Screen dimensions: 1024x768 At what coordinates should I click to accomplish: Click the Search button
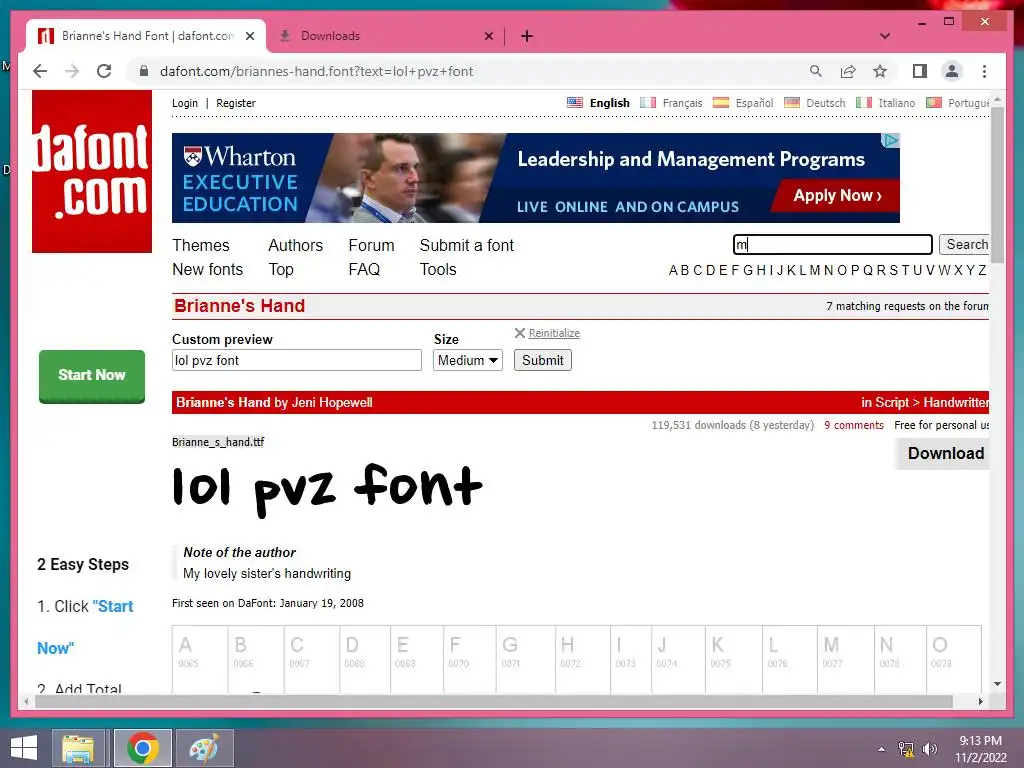click(965, 244)
